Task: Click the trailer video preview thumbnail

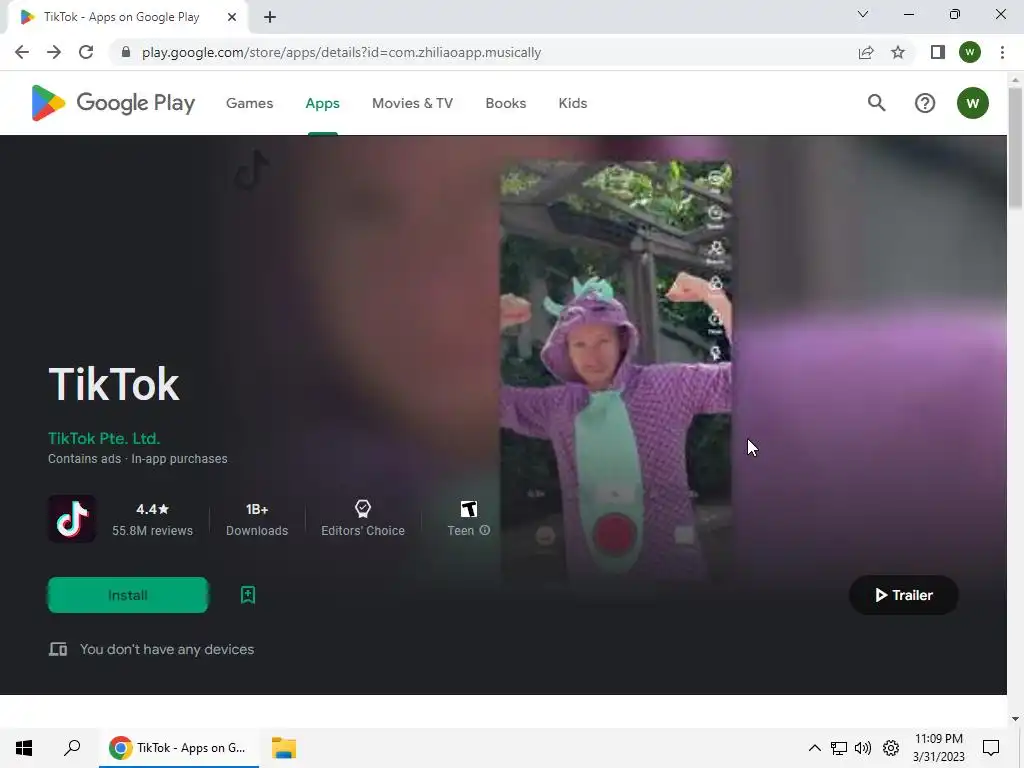Action: (x=616, y=372)
